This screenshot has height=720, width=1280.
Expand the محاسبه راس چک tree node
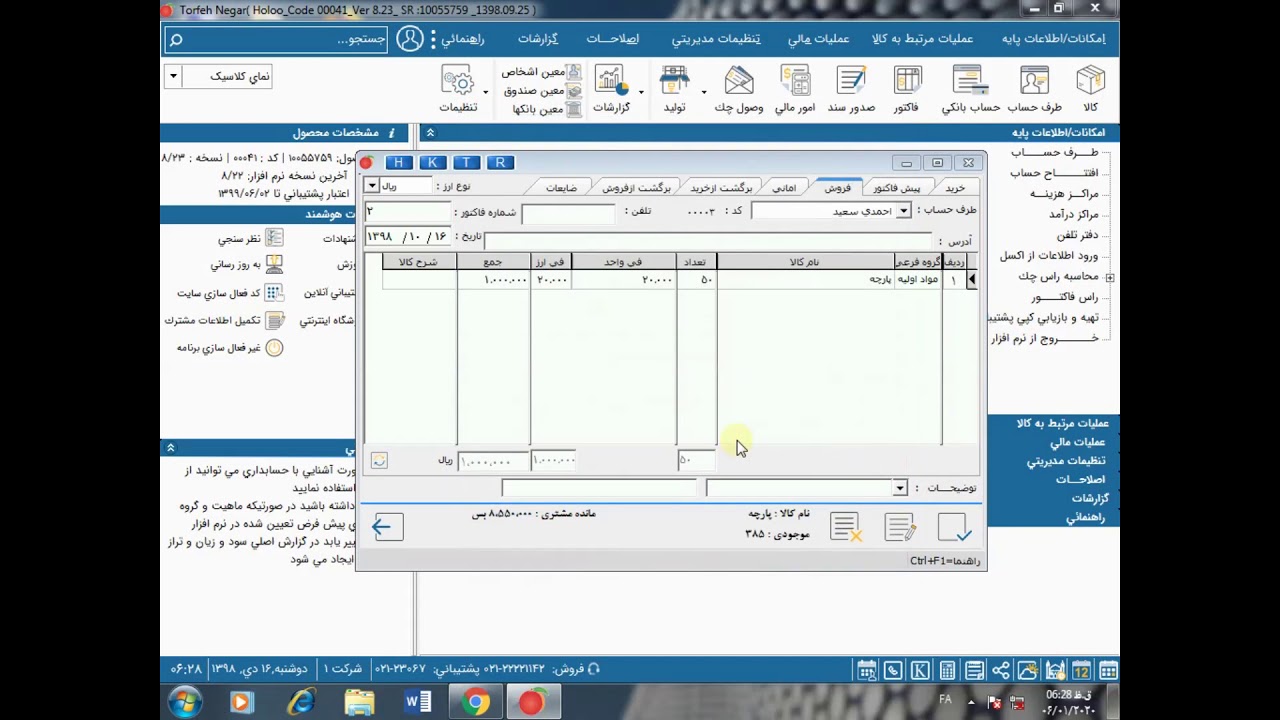(x=1110, y=277)
